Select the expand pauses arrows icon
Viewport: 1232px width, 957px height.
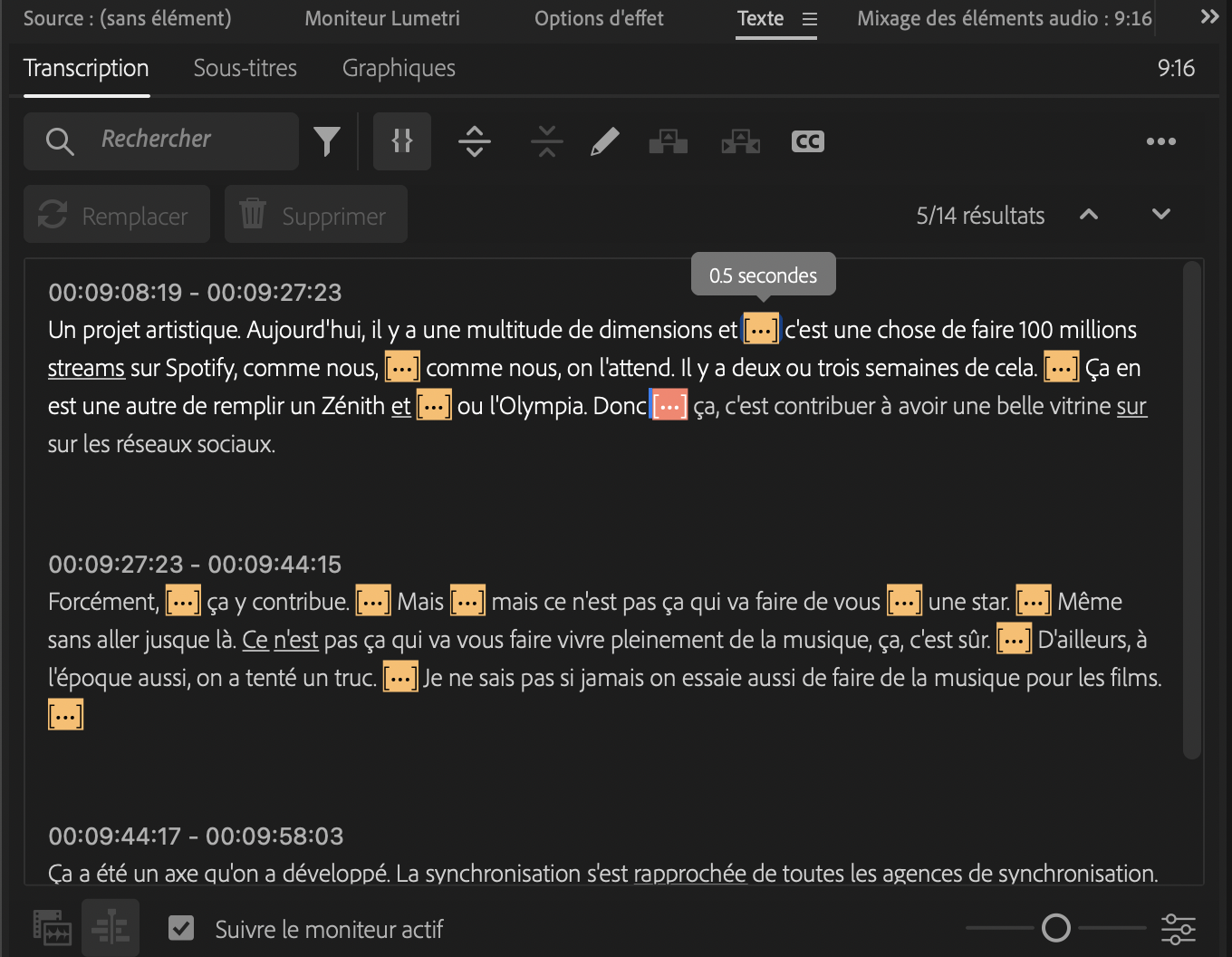point(475,141)
